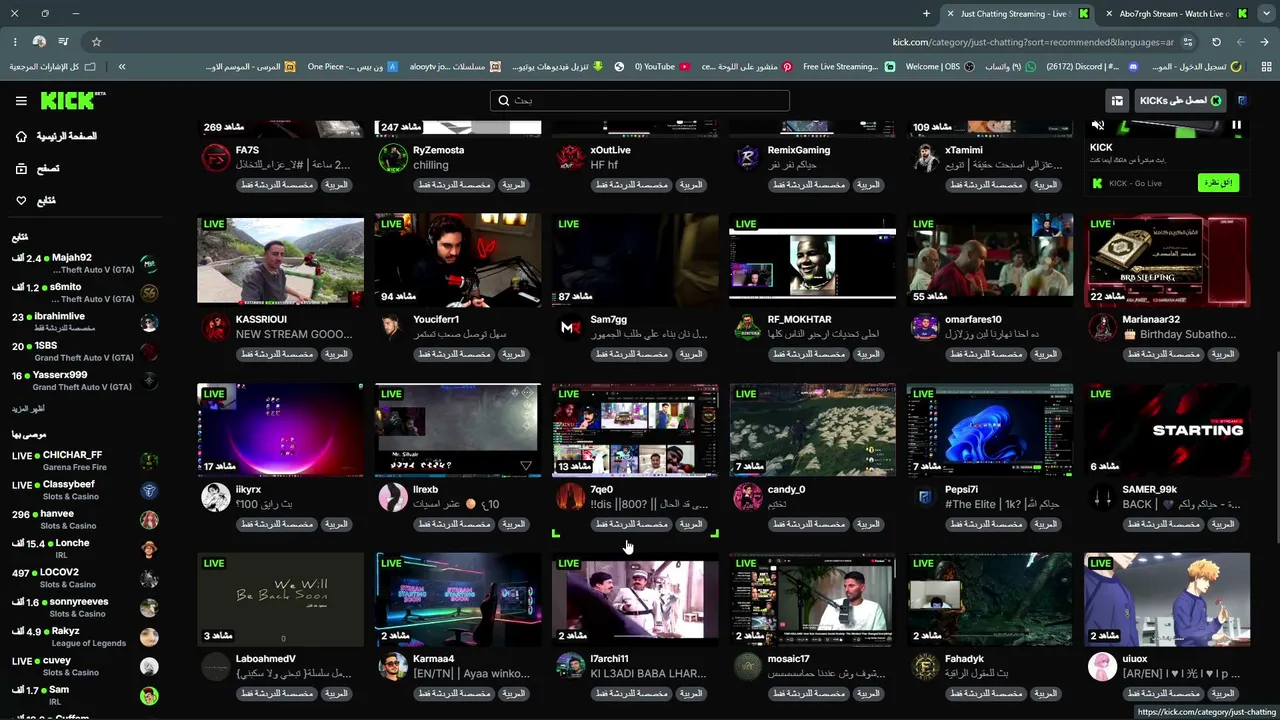
Task: Open the One Piece bookmark
Action: 352,67
